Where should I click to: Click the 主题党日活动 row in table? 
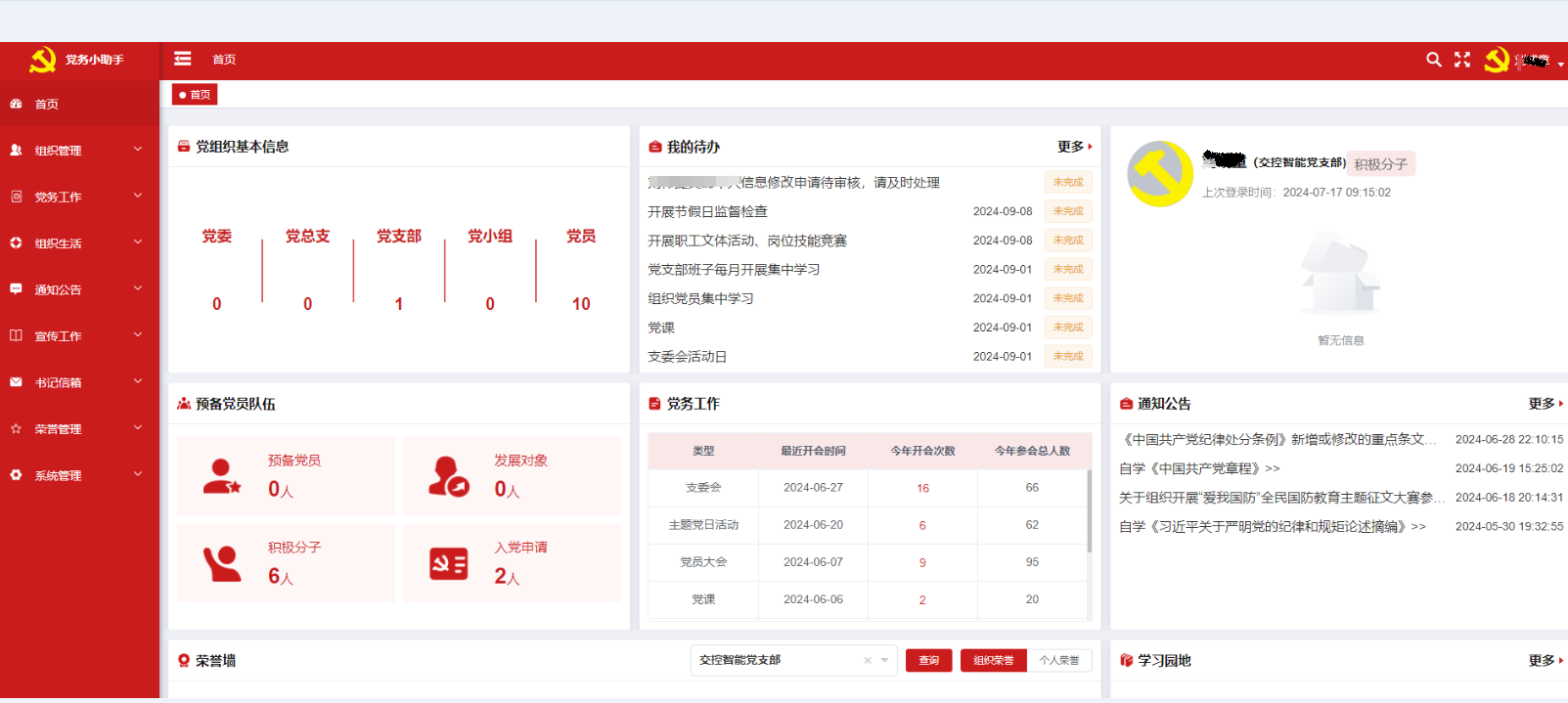point(868,525)
